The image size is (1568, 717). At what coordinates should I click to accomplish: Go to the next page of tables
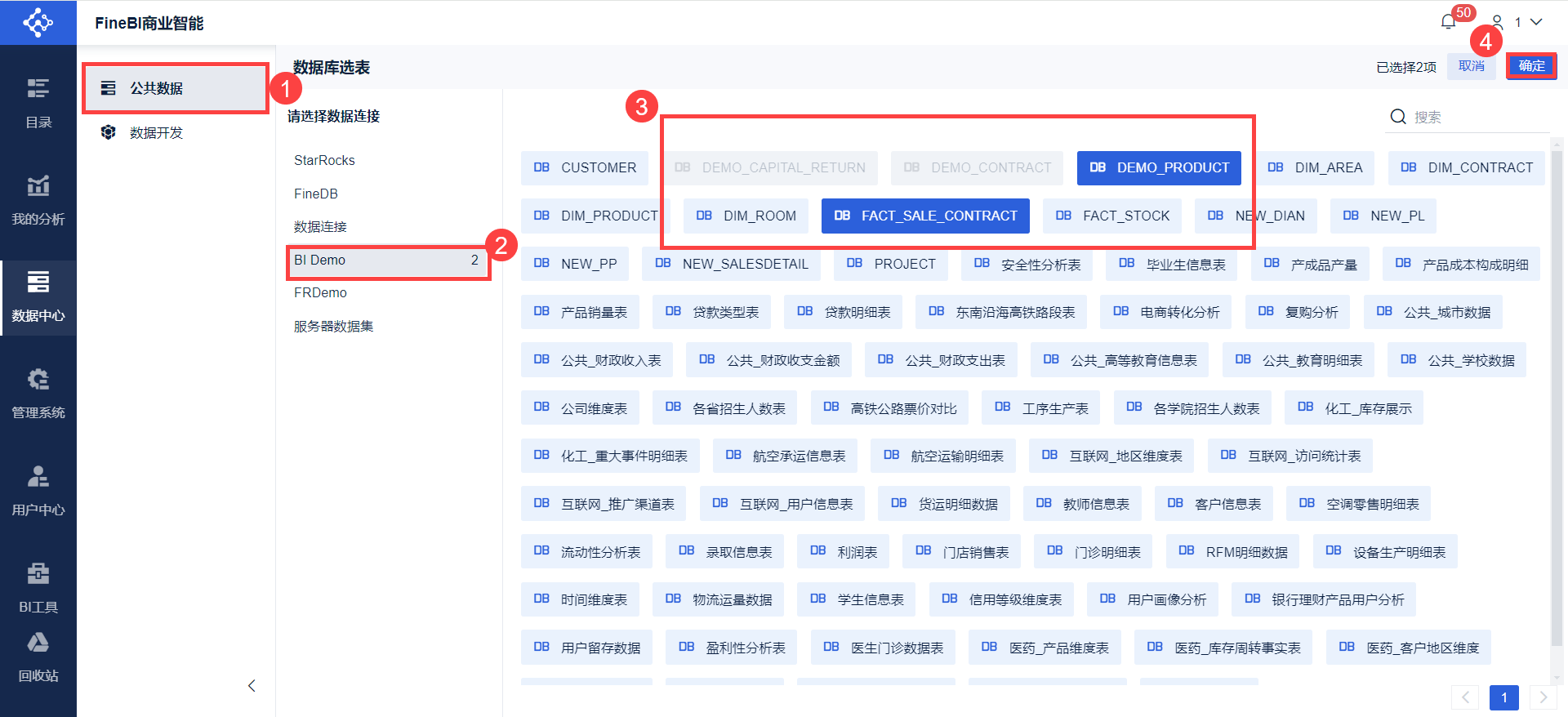coord(1543,697)
